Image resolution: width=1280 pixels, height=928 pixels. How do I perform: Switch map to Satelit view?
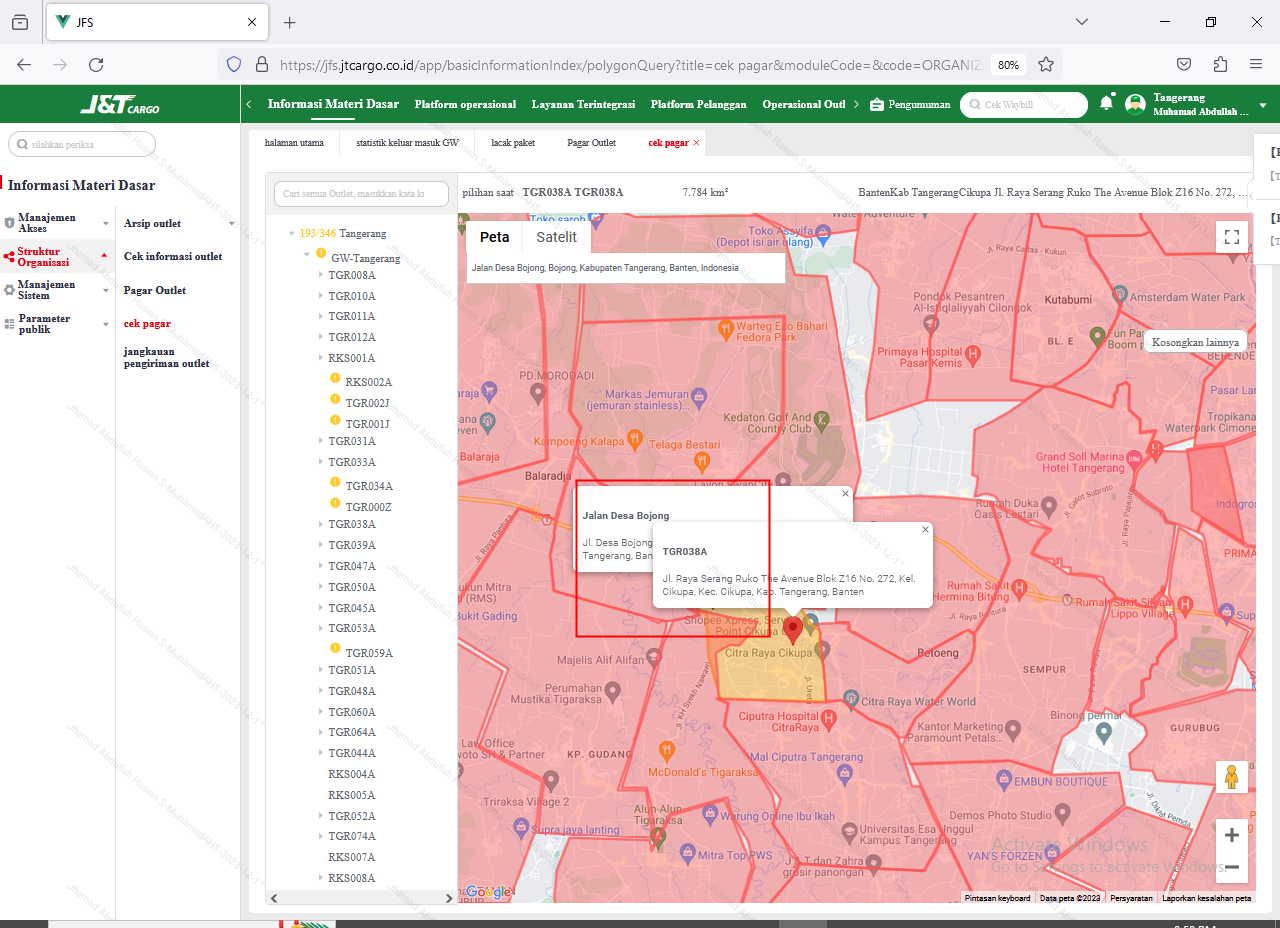point(556,237)
